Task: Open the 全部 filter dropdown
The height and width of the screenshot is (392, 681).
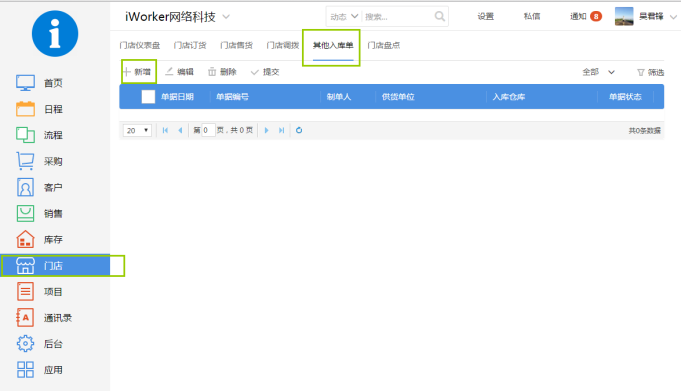Action: [x=598, y=72]
